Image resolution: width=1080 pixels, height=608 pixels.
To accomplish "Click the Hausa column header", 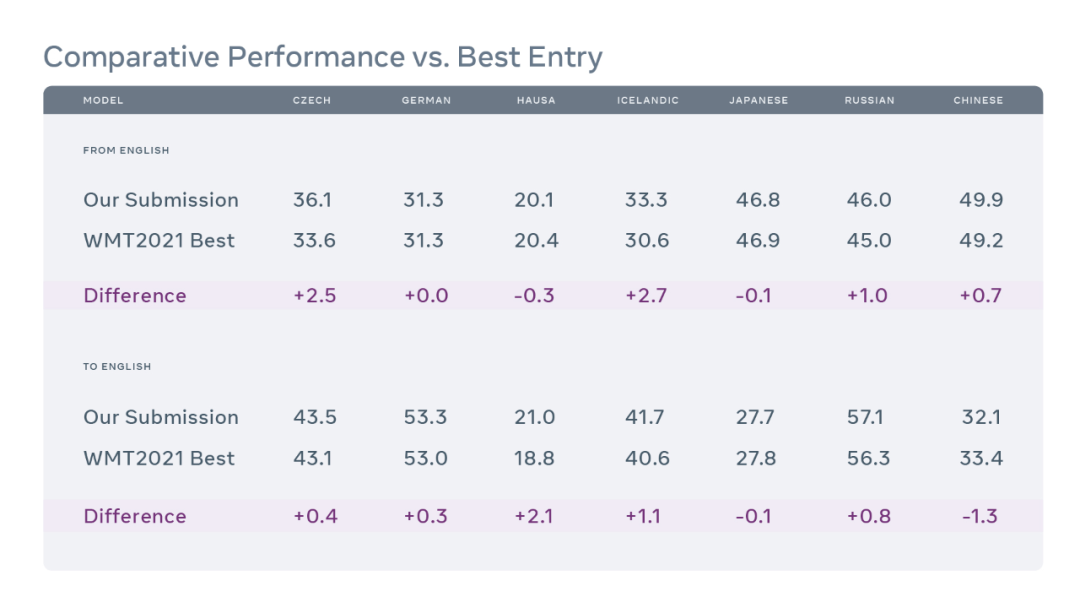I will (x=536, y=101).
